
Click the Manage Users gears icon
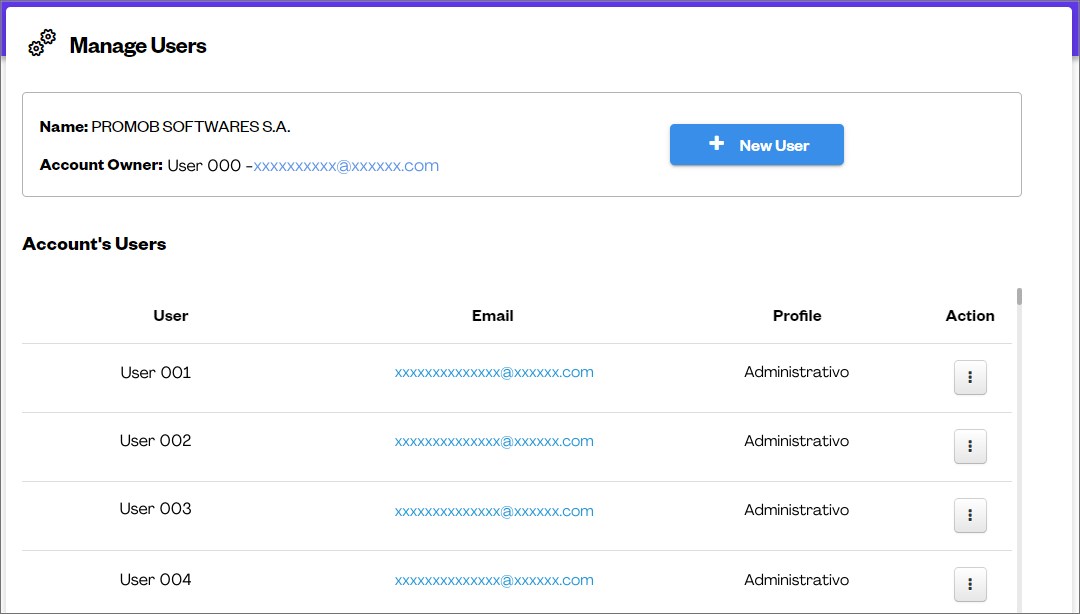coord(42,43)
